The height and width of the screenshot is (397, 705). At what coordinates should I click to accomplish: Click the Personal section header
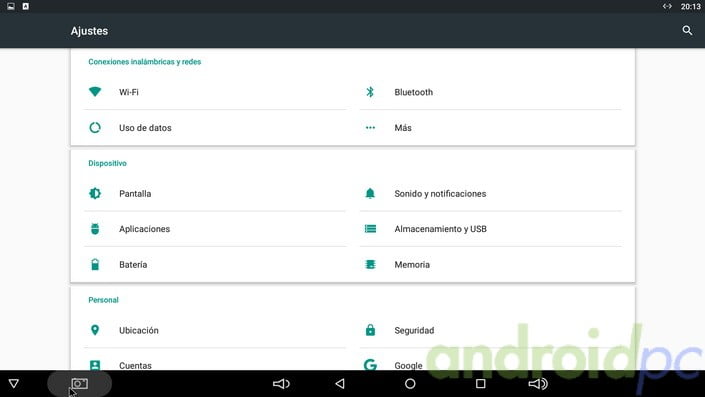(x=103, y=300)
